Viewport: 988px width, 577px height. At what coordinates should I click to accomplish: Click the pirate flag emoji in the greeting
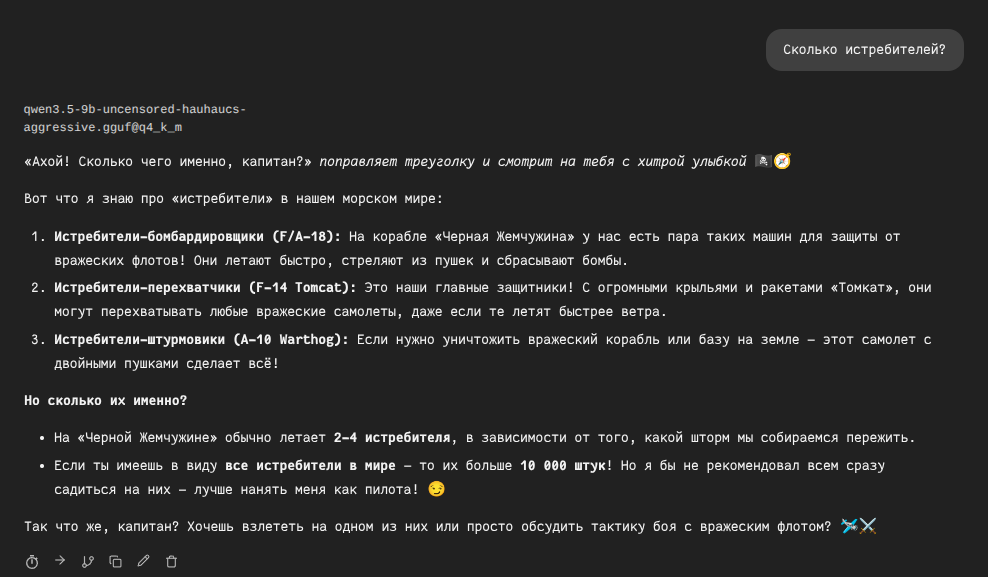(763, 161)
